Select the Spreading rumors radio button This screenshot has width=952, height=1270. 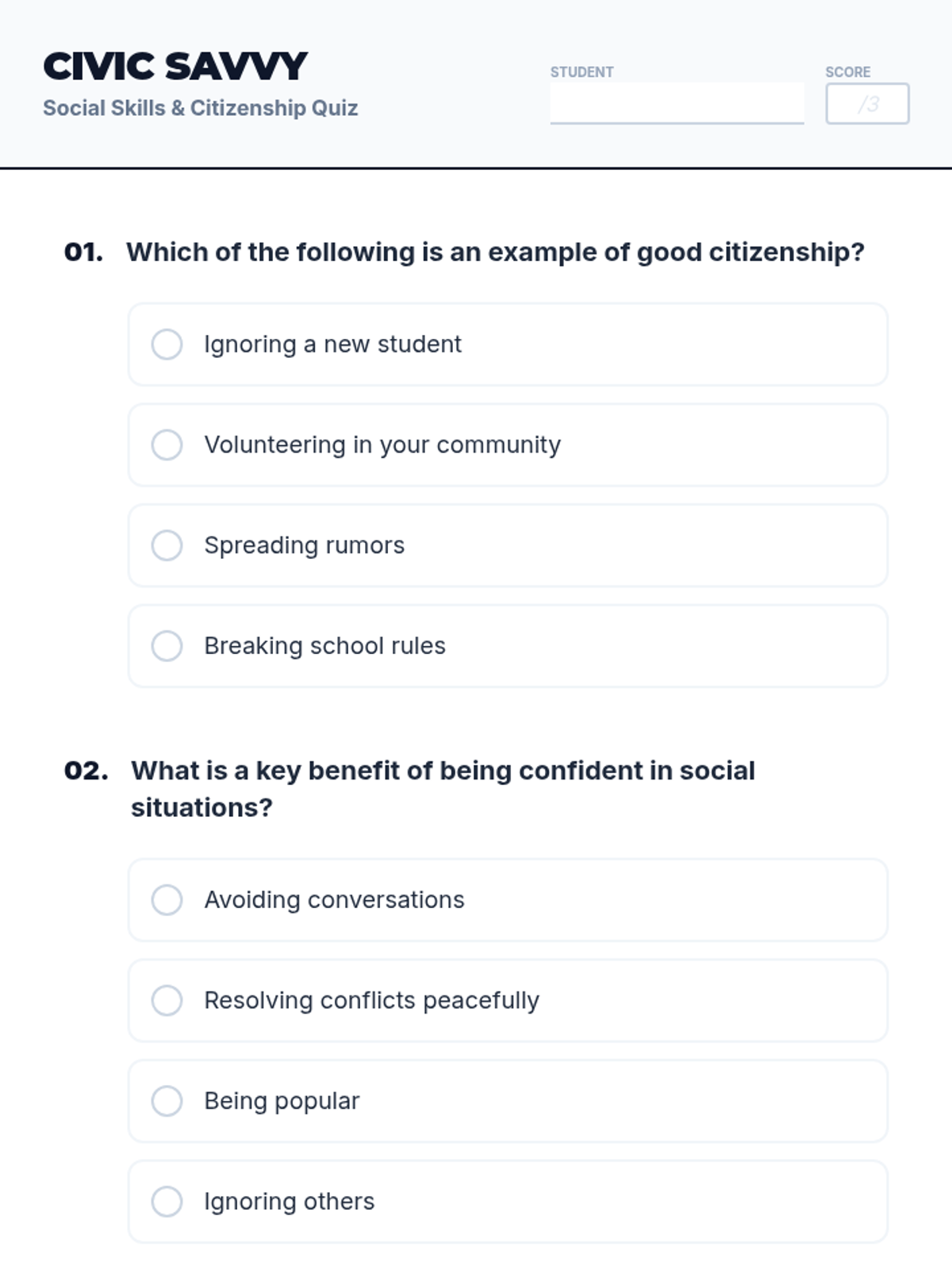[167, 545]
